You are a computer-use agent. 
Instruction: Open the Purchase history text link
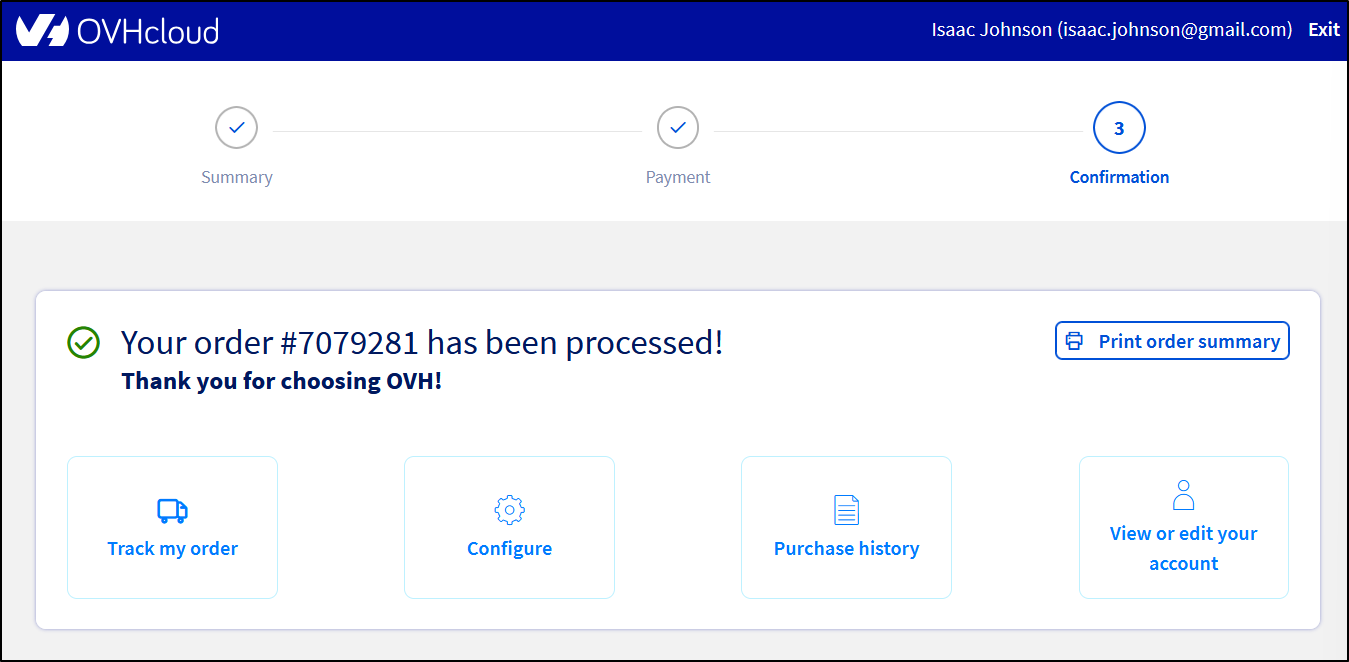pos(846,549)
